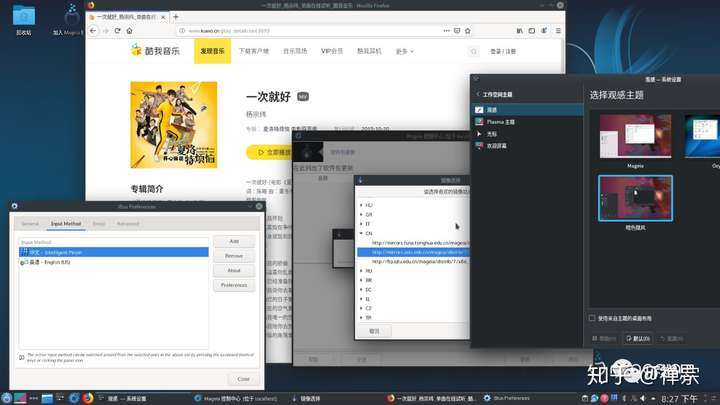Open 音乐现场 in Kuwo navigation
Screen dimensions: 720x405
(x=295, y=51)
